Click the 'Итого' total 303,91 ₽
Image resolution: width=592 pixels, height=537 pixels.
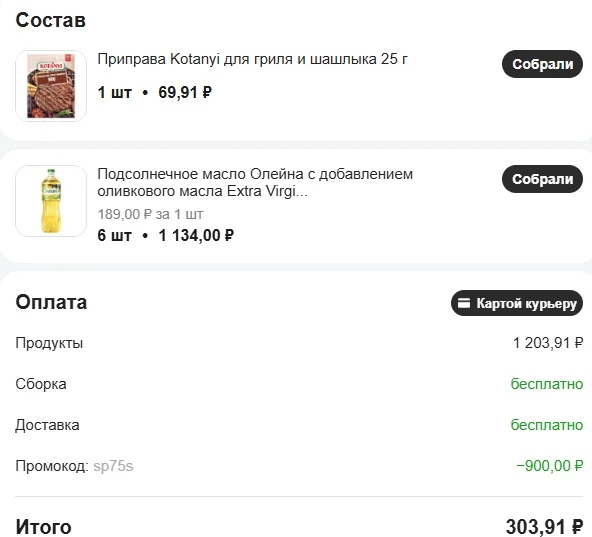point(544,527)
